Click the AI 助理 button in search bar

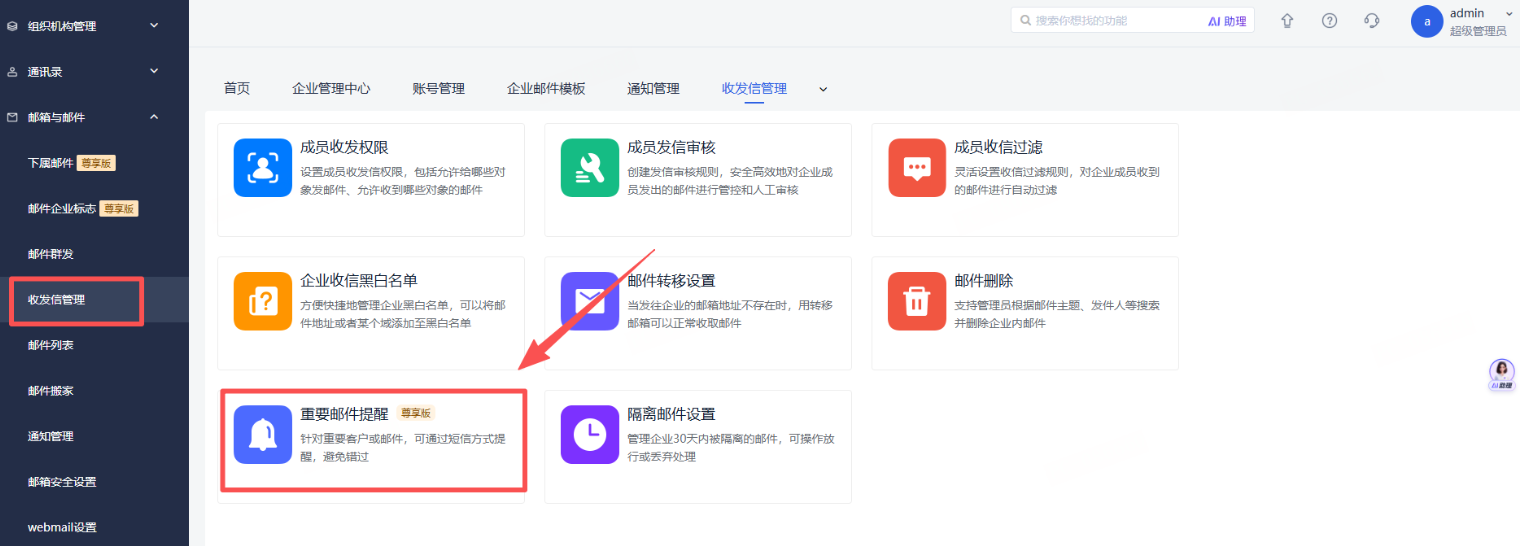pos(1227,21)
